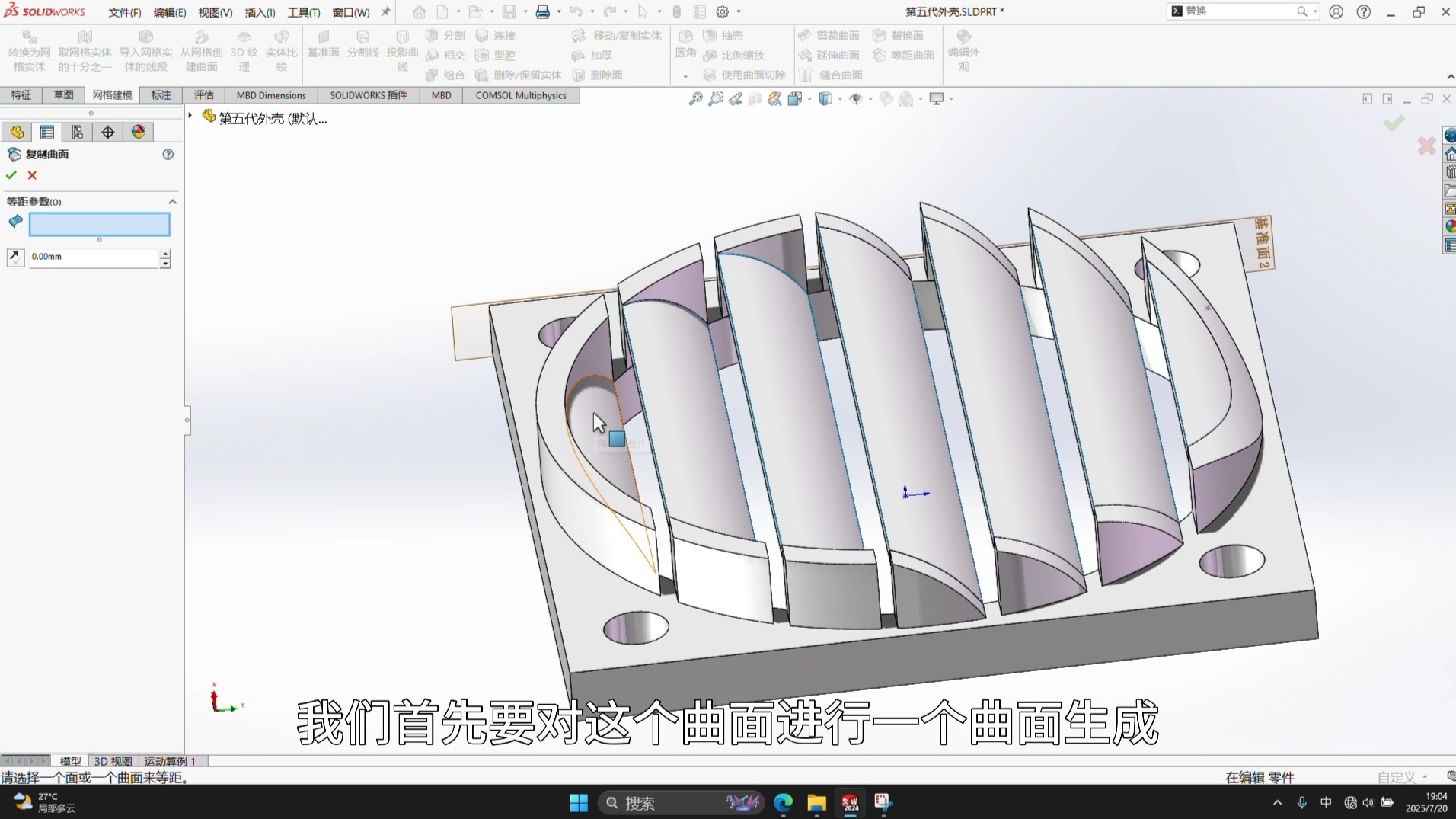This screenshot has height=819, width=1456.
Task: Select the PropertyManager tab in the left panel
Action: [46, 132]
